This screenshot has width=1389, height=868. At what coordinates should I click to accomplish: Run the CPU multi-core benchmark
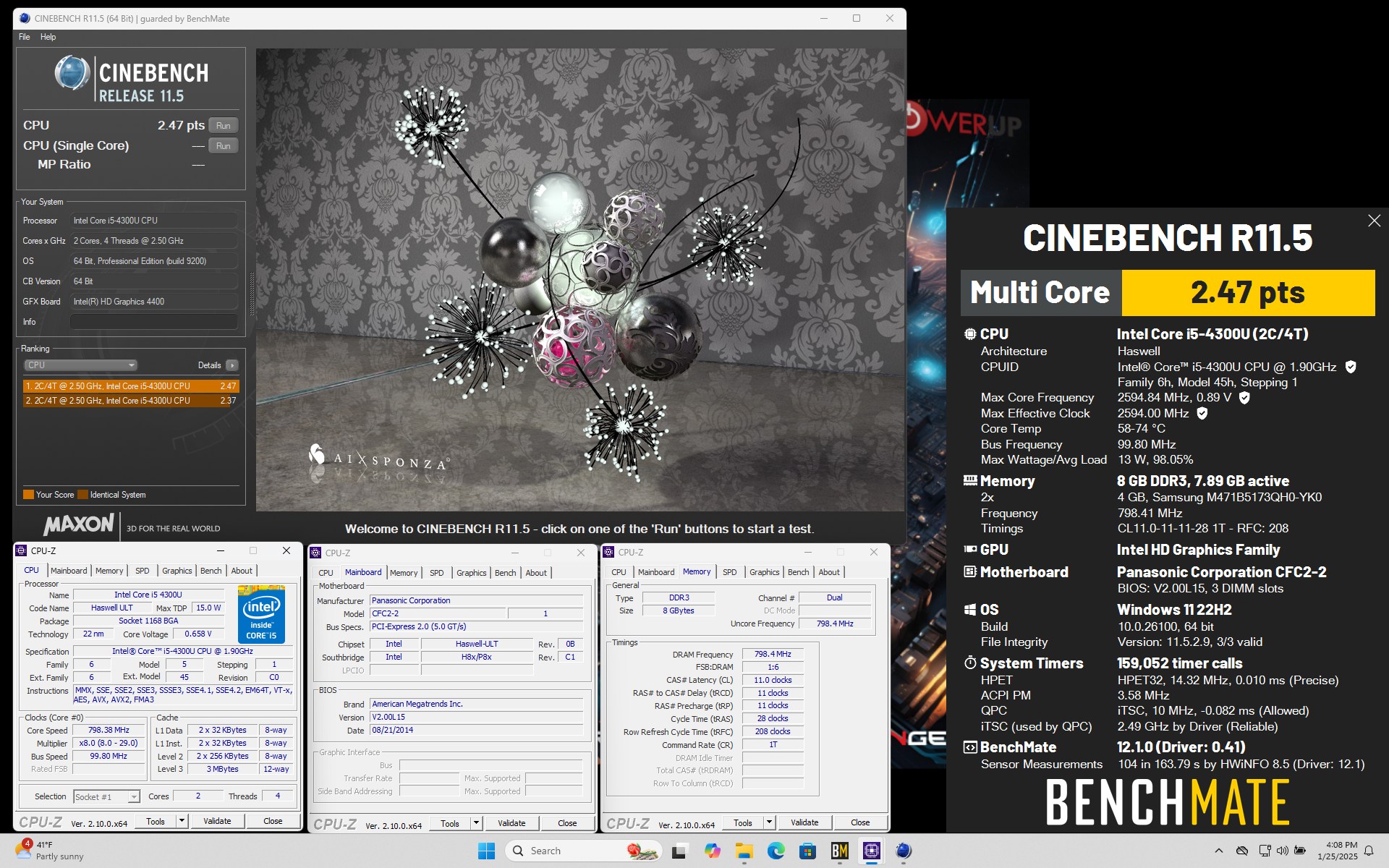pos(224,125)
